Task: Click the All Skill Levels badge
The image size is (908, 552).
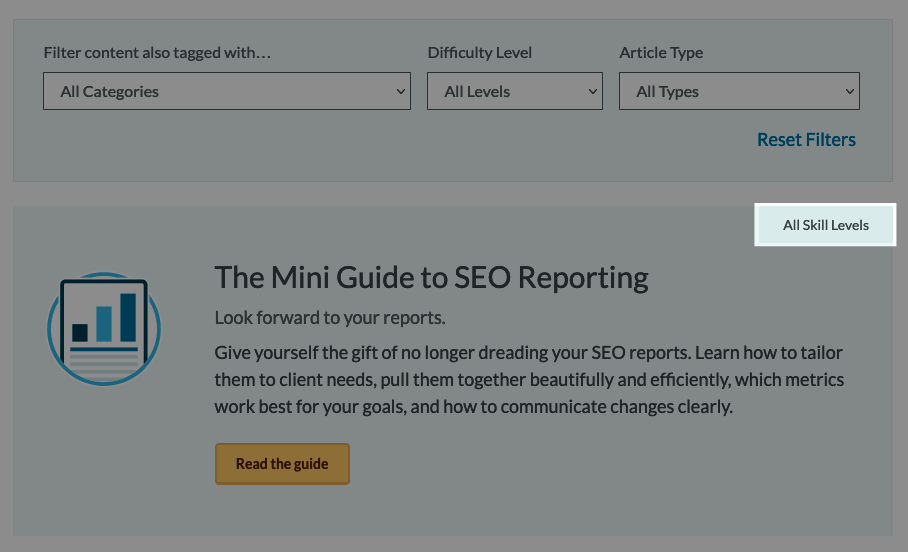Action: [x=825, y=225]
